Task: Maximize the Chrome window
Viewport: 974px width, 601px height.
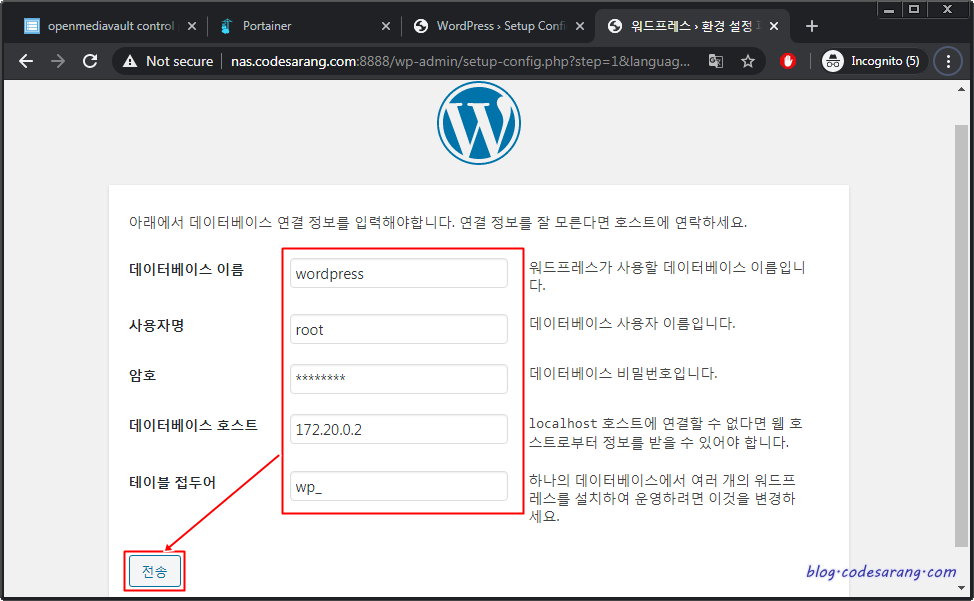Action: pos(914,9)
